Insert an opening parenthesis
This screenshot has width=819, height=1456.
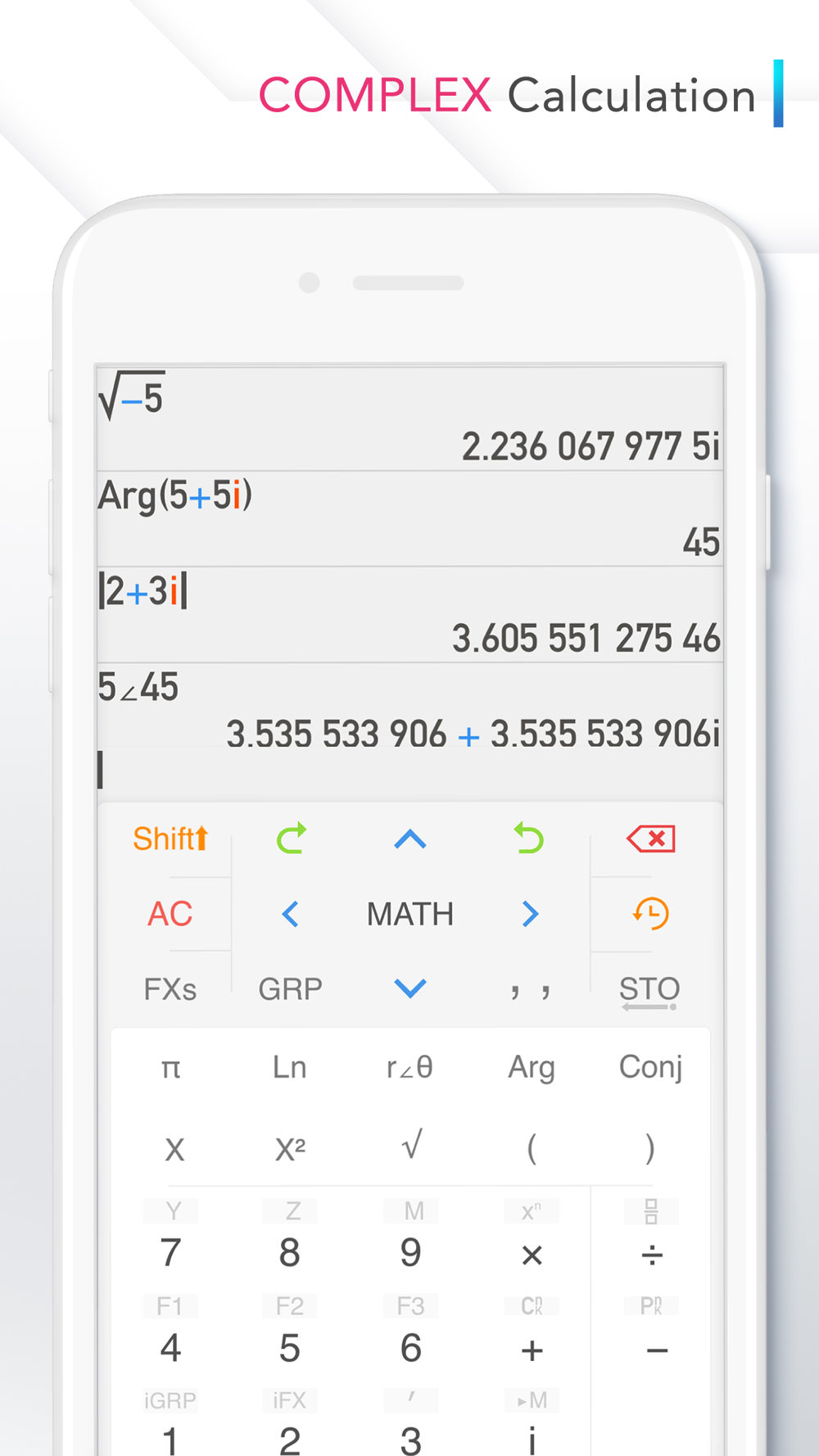[x=532, y=1148]
